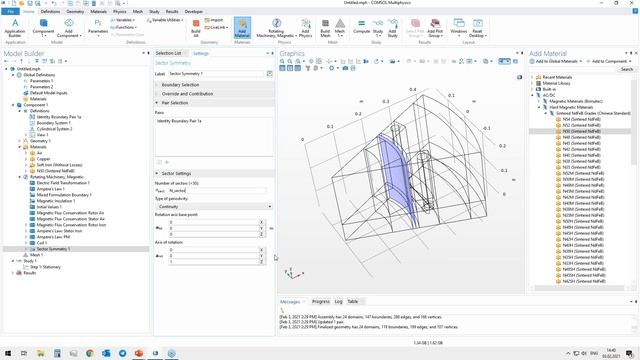Open the Variables dropdown in the ribbon

[123, 20]
